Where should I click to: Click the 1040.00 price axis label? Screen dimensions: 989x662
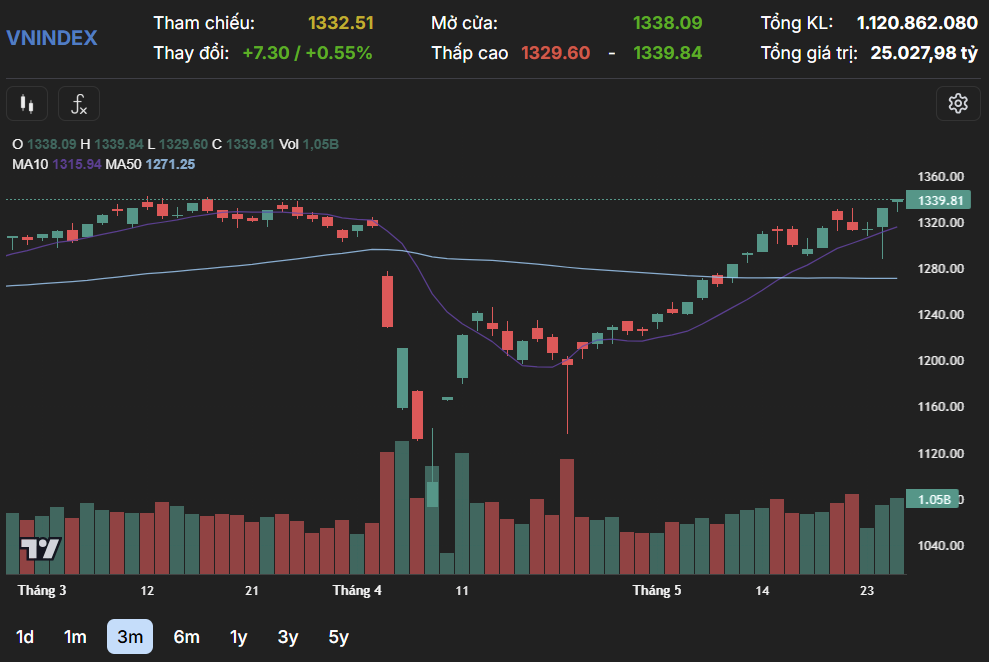click(x=940, y=545)
